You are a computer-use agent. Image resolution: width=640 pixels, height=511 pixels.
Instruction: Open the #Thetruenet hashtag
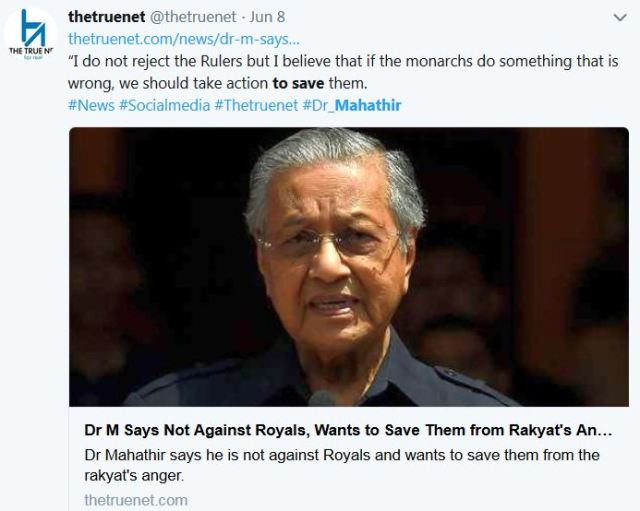(256, 105)
